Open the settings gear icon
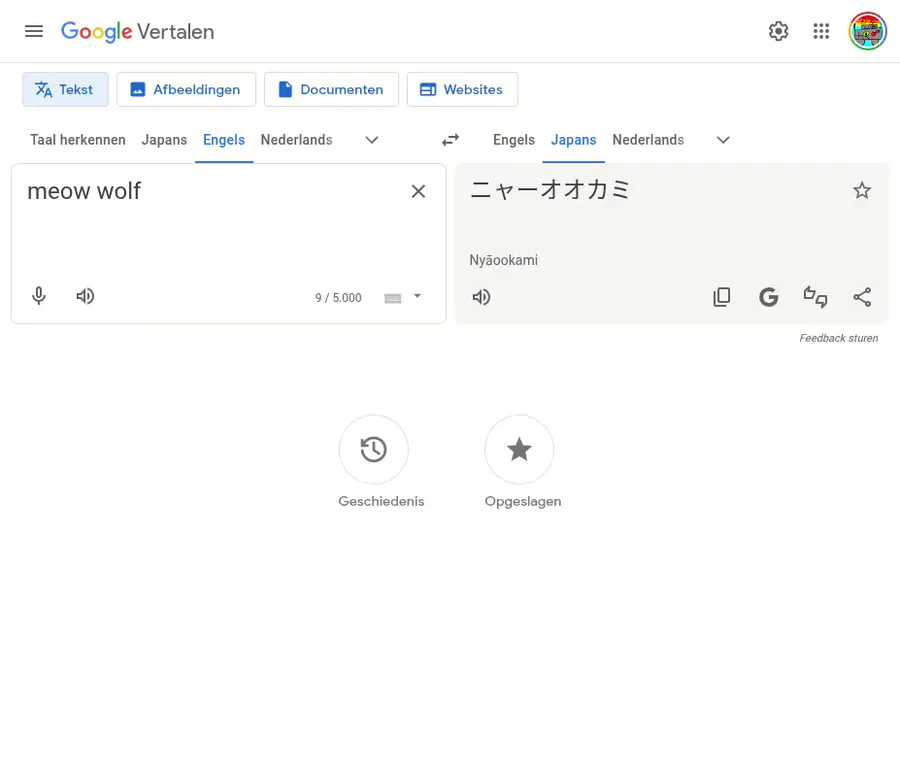 778,31
